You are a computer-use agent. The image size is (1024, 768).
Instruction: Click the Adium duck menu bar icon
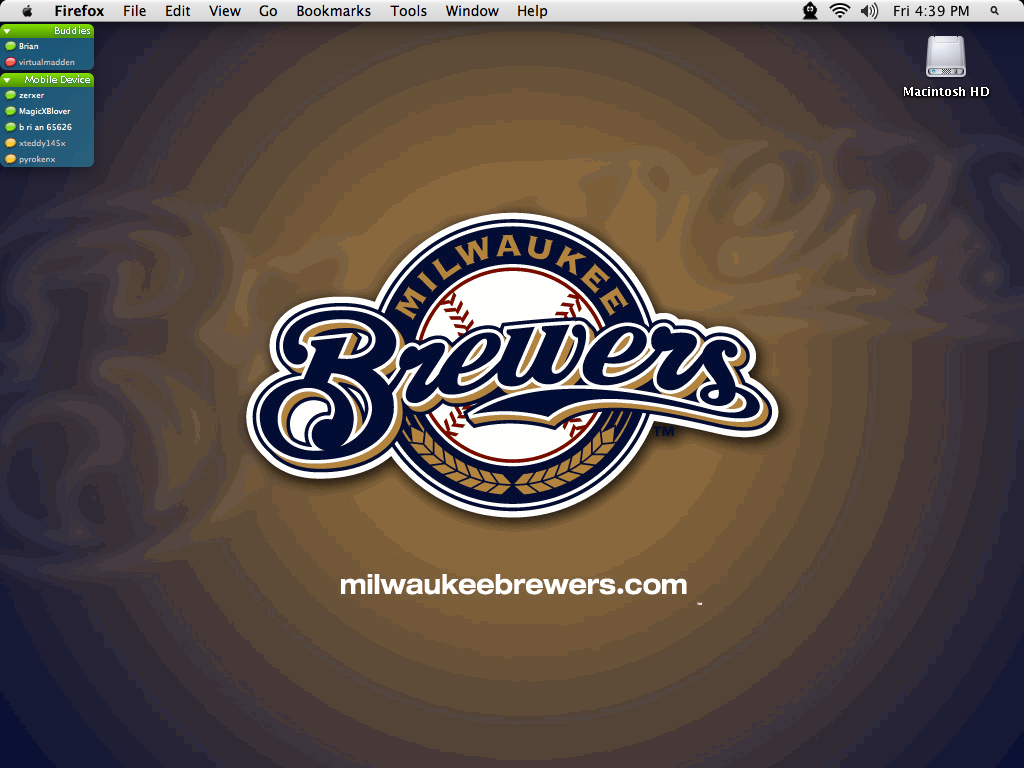(810, 11)
